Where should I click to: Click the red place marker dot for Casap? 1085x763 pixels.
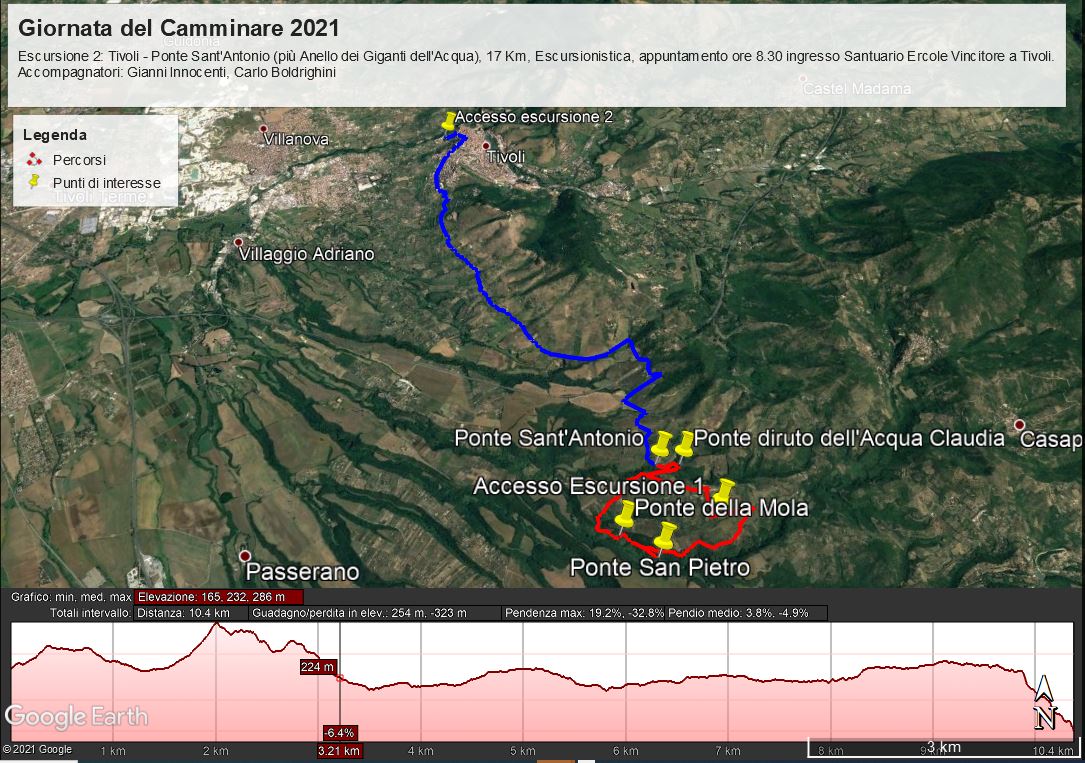point(1019,425)
